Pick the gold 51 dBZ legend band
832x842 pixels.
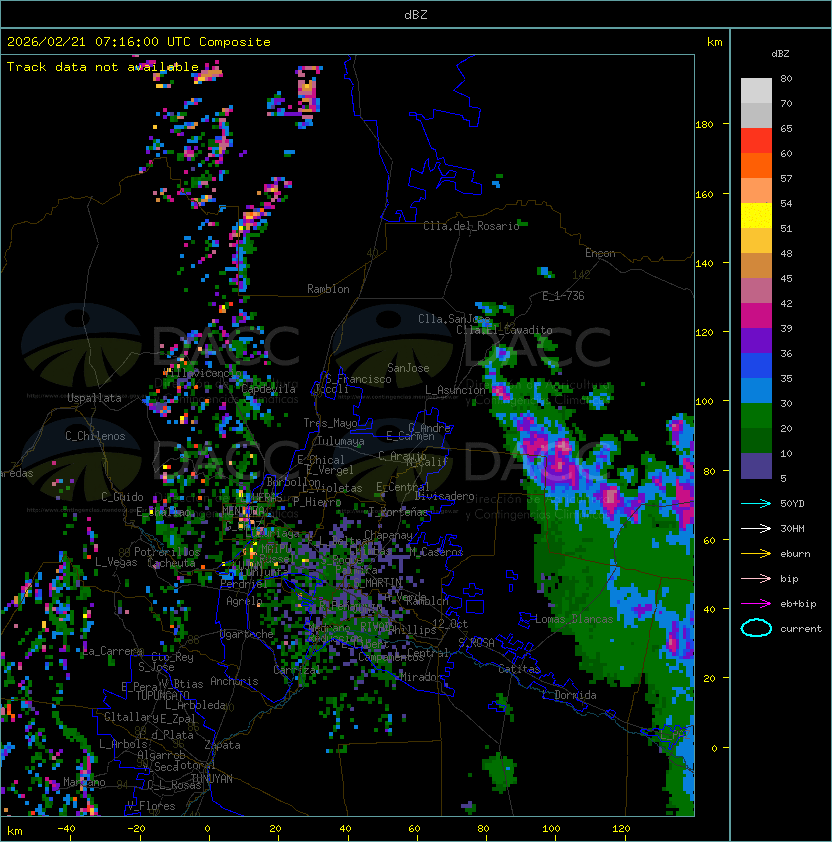(x=756, y=241)
